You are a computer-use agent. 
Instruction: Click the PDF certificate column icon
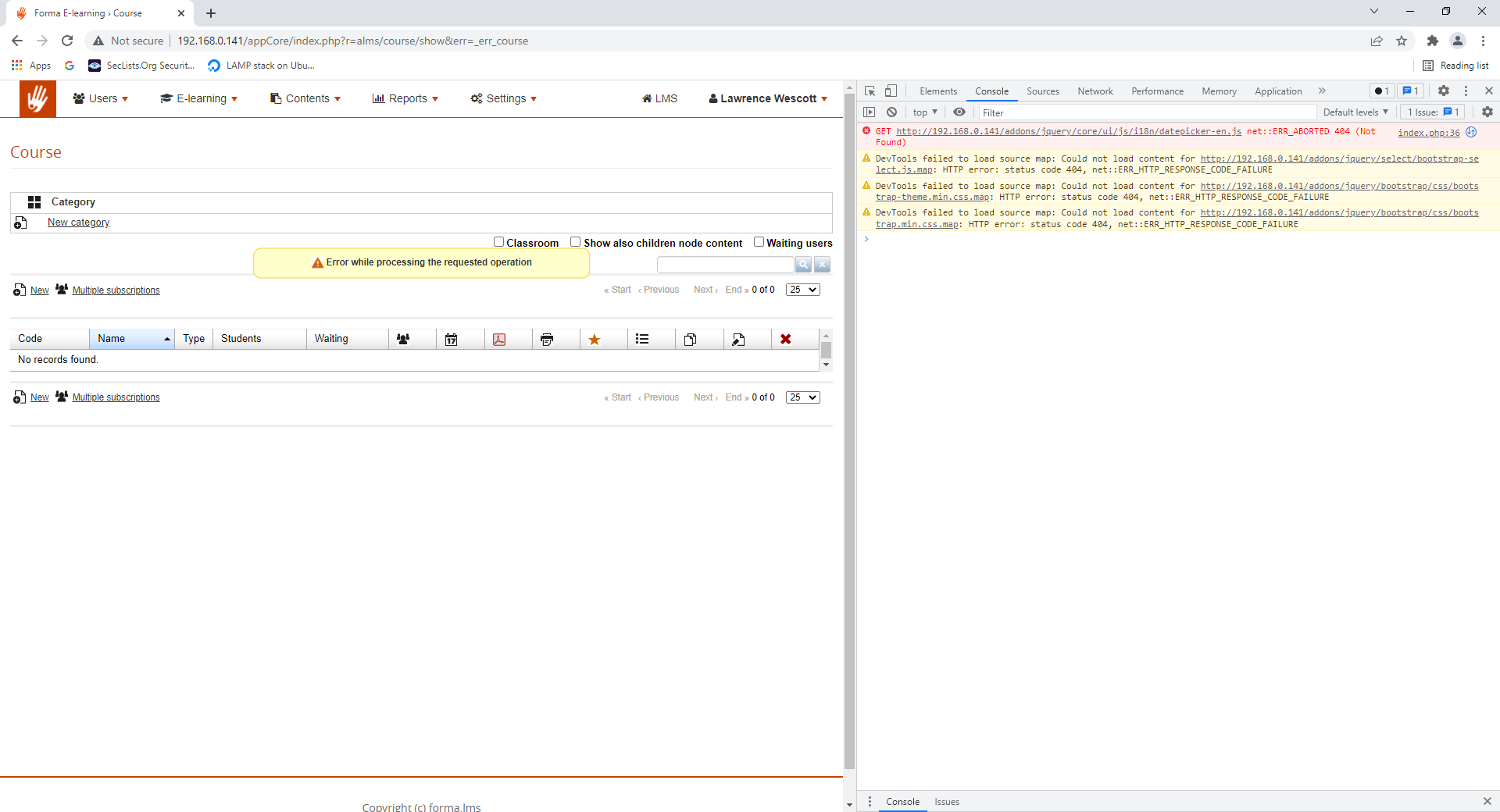[499, 339]
